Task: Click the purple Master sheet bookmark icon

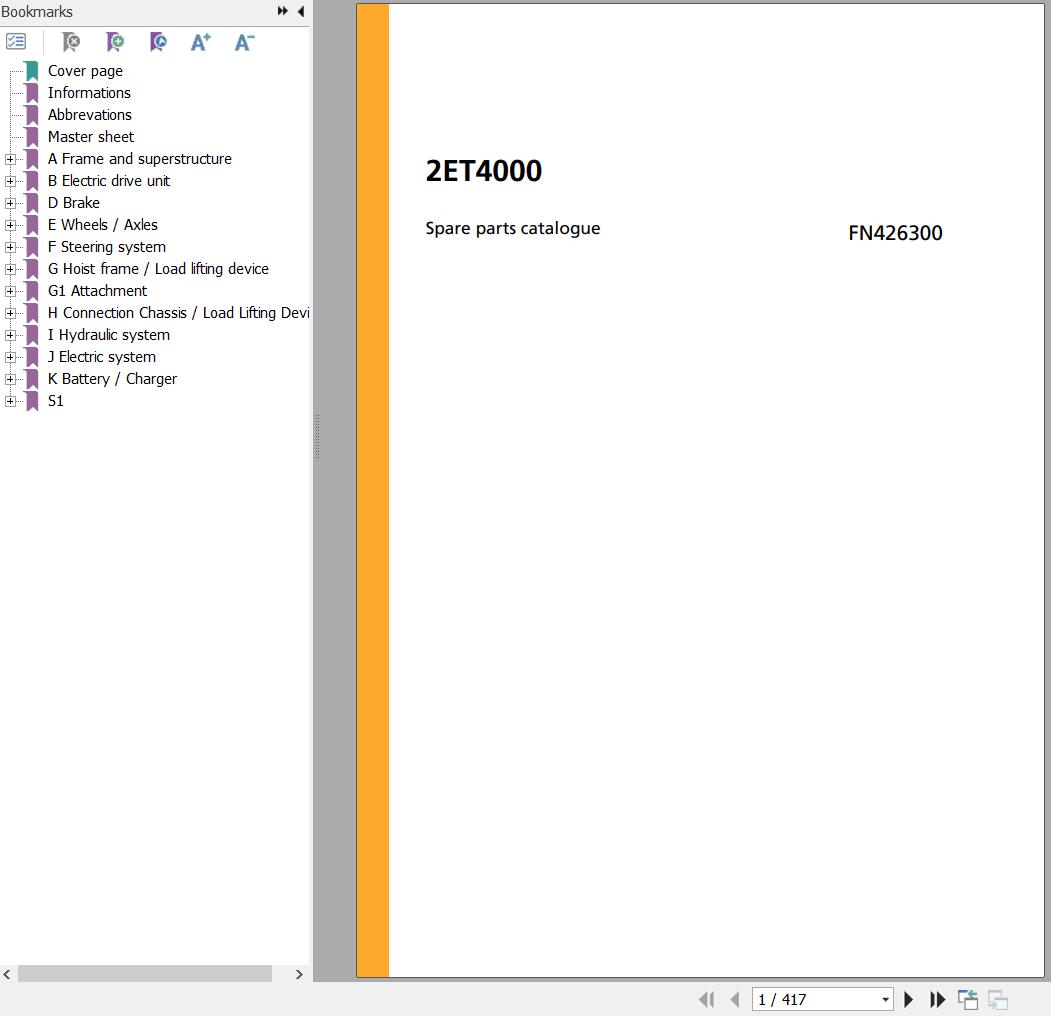Action: pos(32,137)
